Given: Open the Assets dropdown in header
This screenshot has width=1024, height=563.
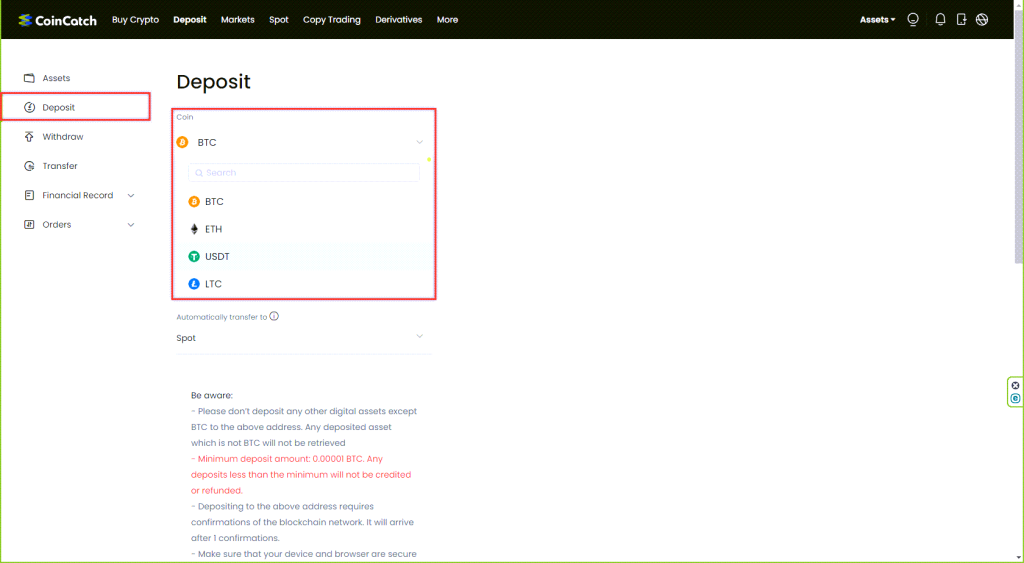Looking at the screenshot, I should [877, 20].
